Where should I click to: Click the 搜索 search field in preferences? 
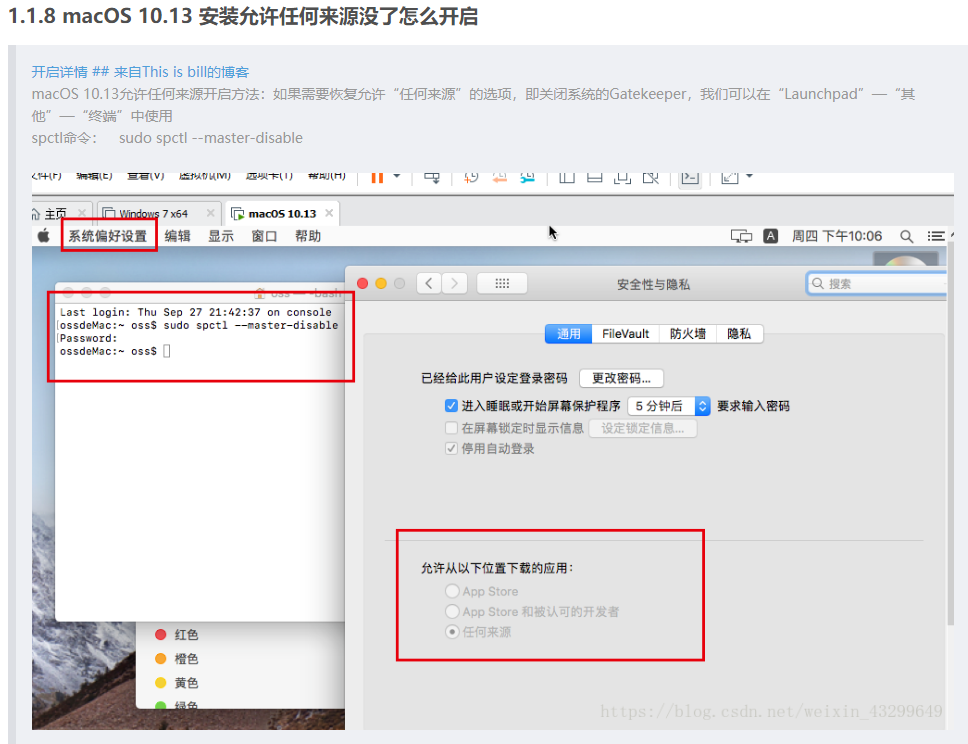pyautogui.click(x=877, y=283)
